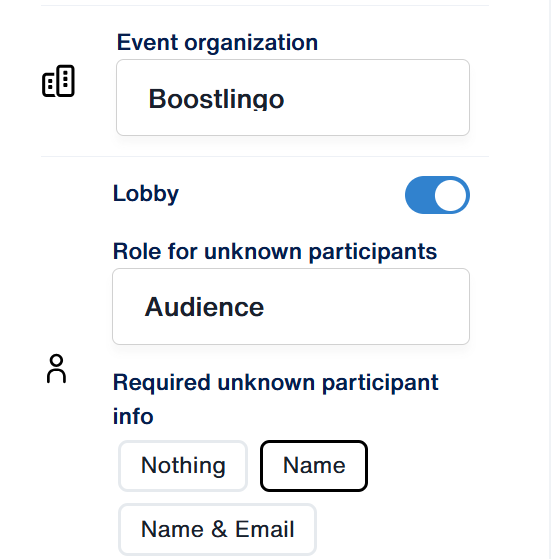
Task: Focus the Boostlingo text field
Action: point(293,98)
